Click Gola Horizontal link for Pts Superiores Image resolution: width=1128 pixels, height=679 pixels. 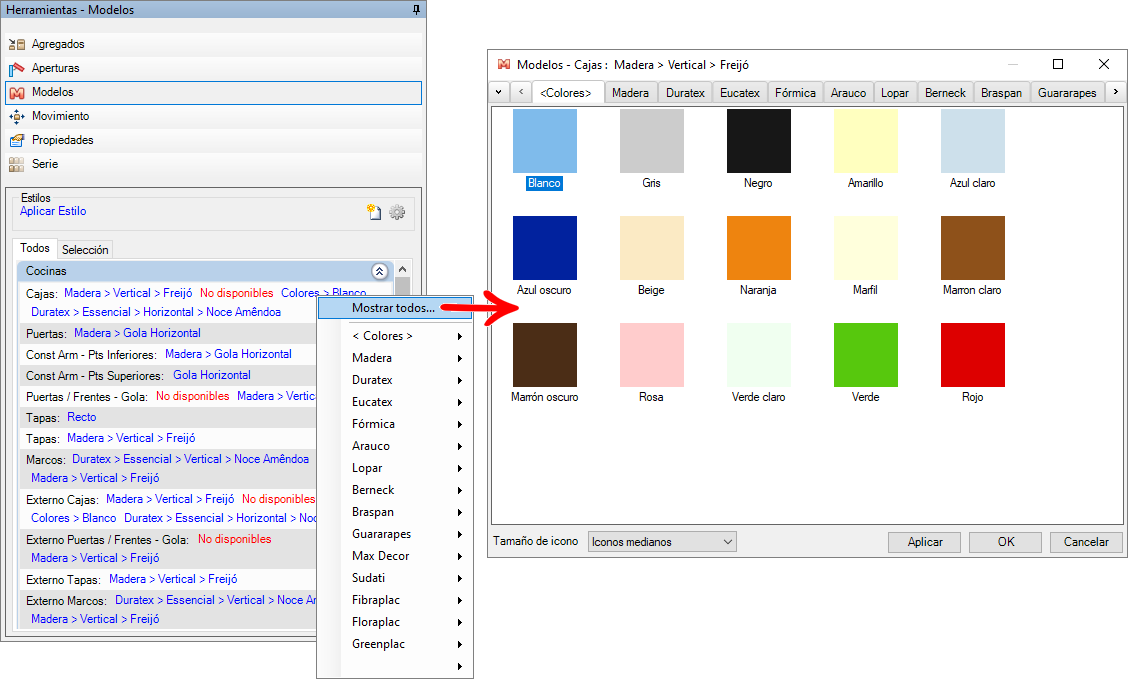pyautogui.click(x=212, y=375)
